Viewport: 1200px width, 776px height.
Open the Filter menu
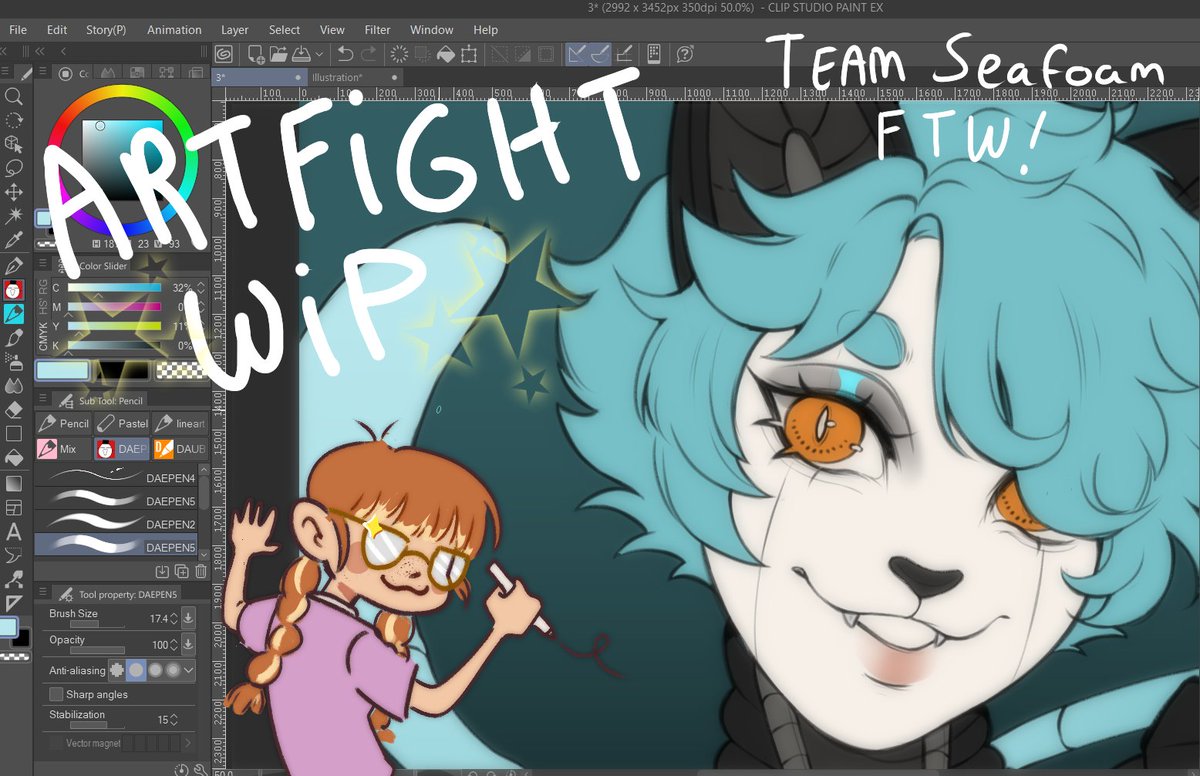point(377,30)
